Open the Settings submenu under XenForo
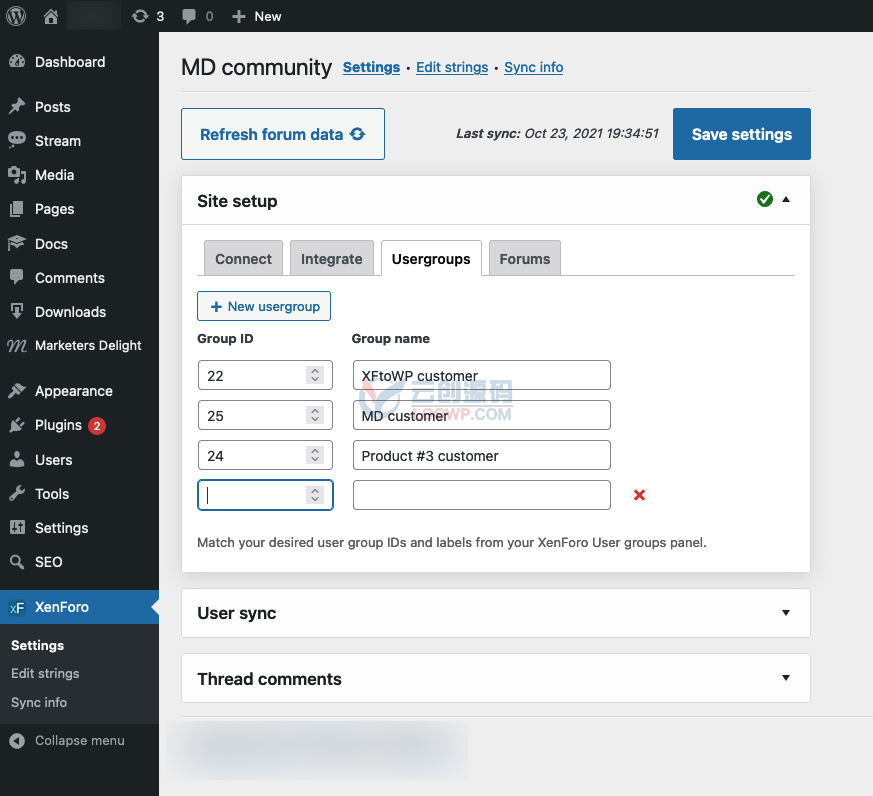Image resolution: width=873 pixels, height=796 pixels. coord(37,645)
